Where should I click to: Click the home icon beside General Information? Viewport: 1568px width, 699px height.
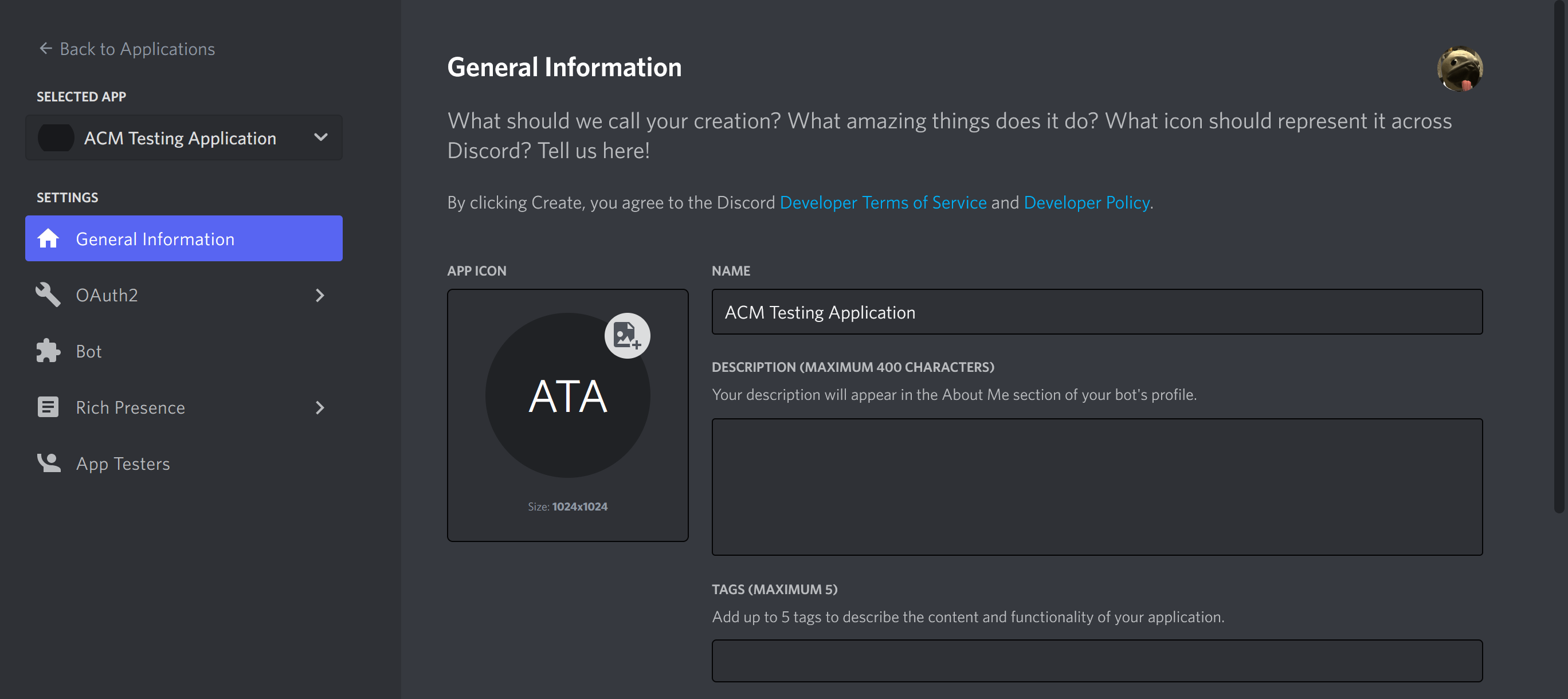(48, 238)
